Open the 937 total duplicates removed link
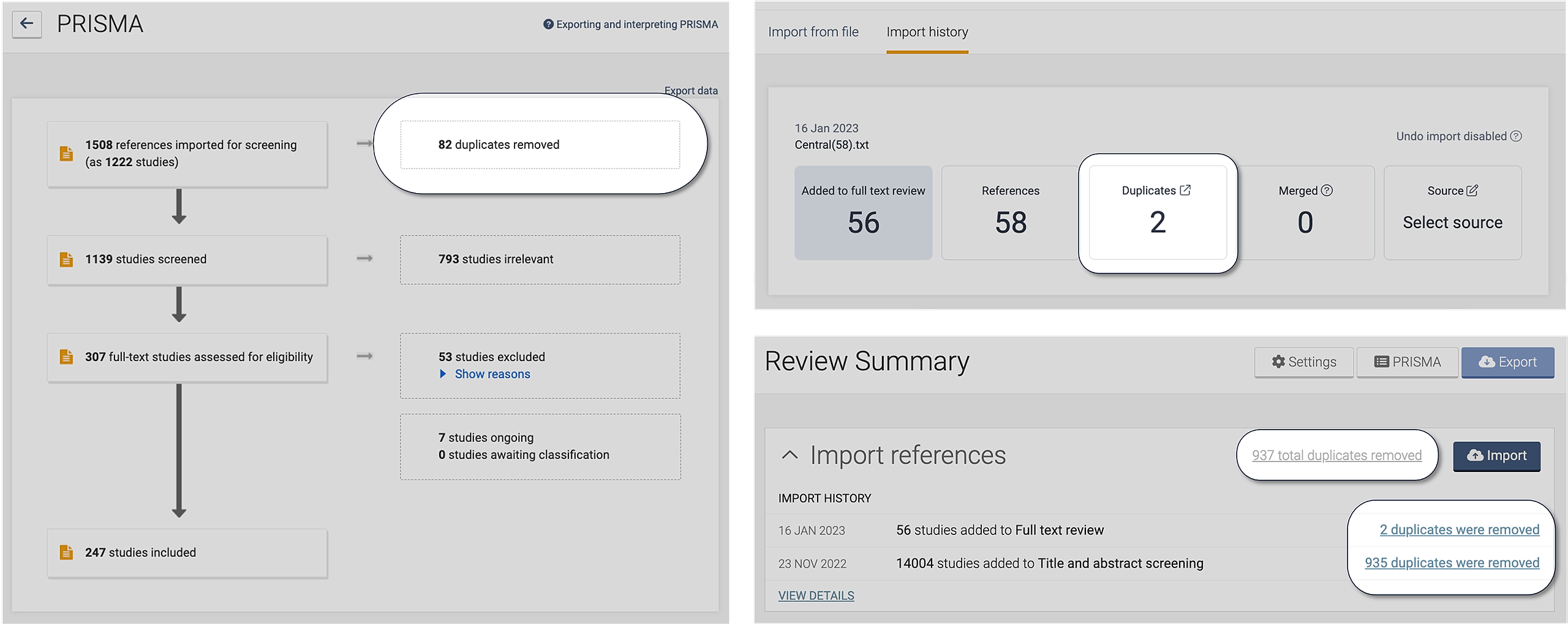1568x624 pixels. click(x=1336, y=455)
